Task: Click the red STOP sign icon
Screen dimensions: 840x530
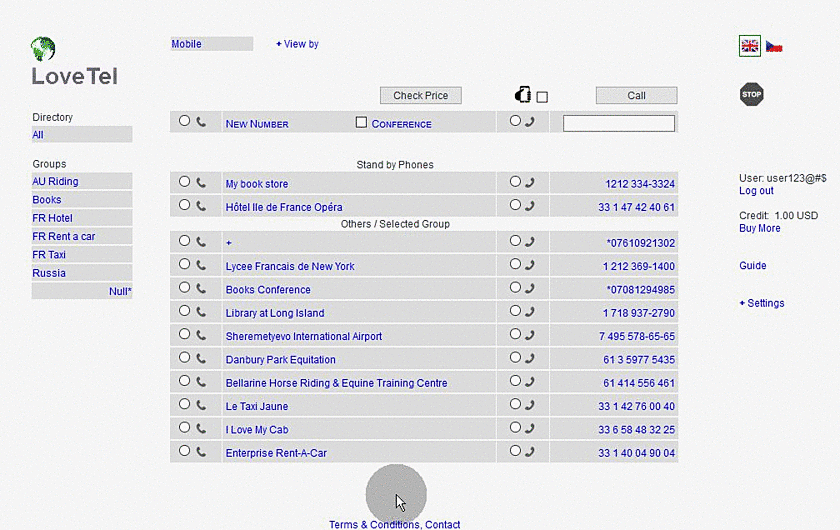Action: (x=751, y=95)
